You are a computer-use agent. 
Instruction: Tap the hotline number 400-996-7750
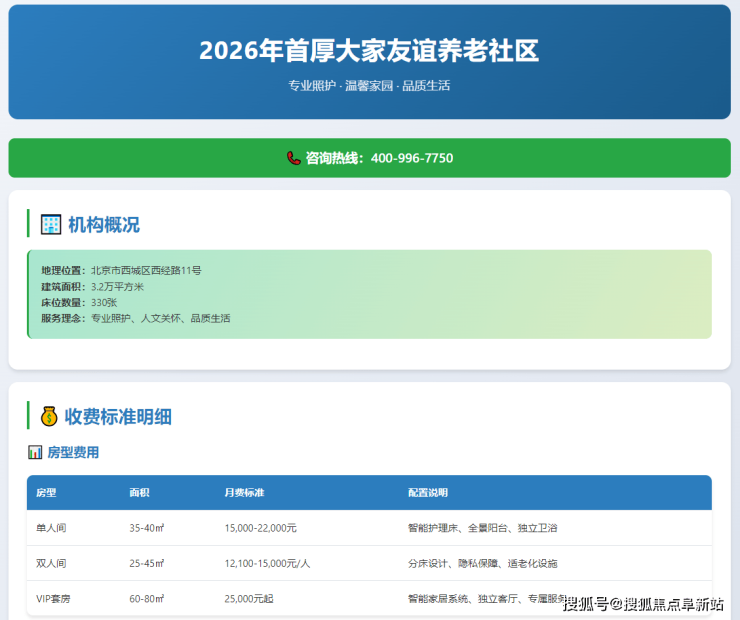[x=411, y=158]
